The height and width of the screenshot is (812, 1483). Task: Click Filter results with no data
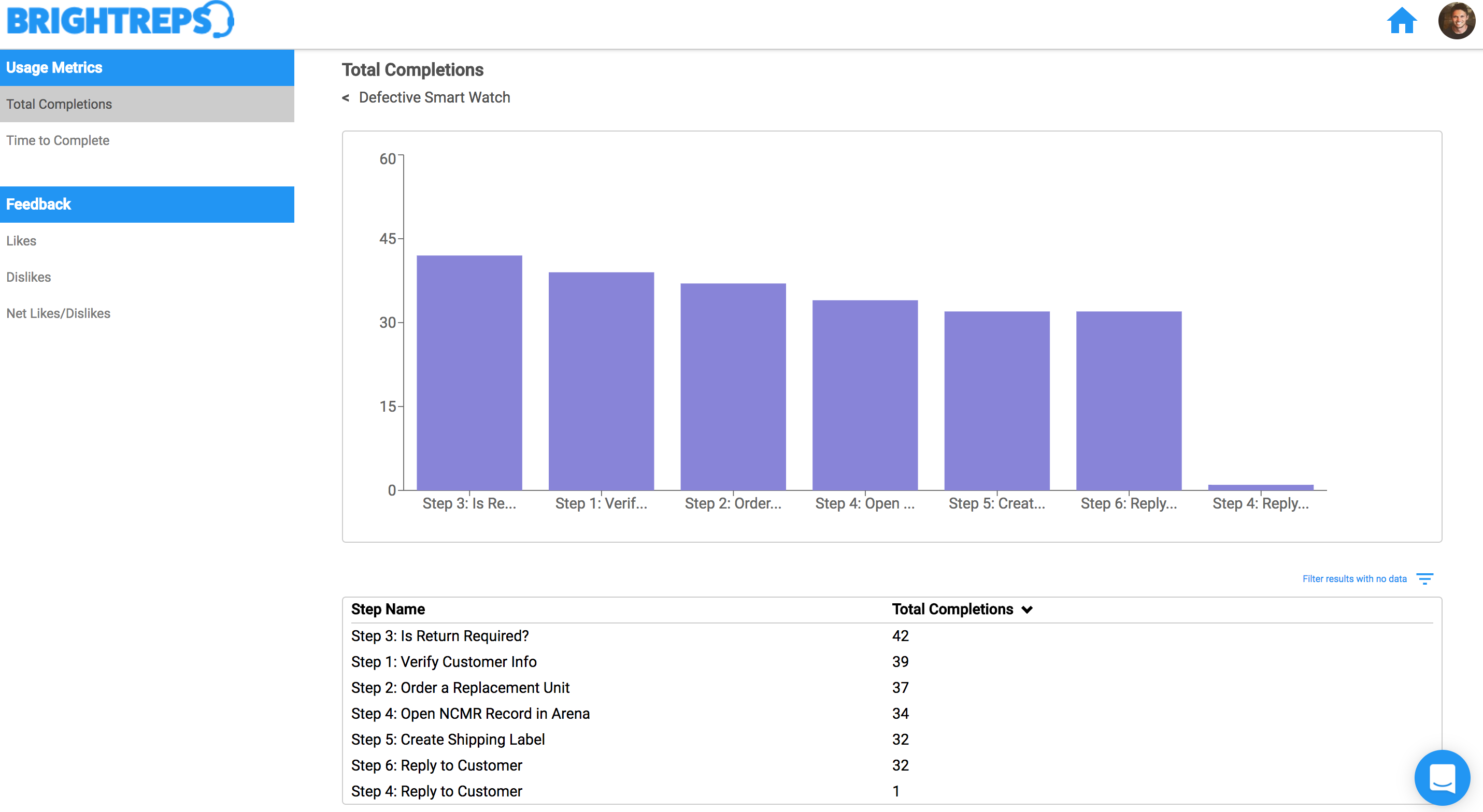coord(1354,579)
